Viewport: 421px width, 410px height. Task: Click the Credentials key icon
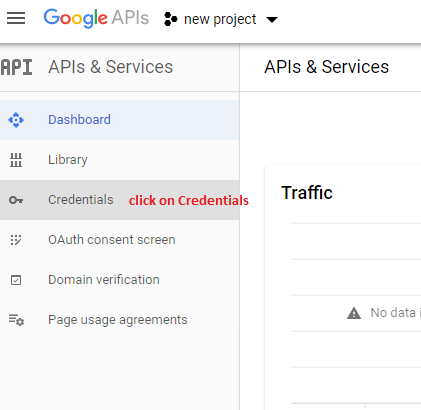16,200
